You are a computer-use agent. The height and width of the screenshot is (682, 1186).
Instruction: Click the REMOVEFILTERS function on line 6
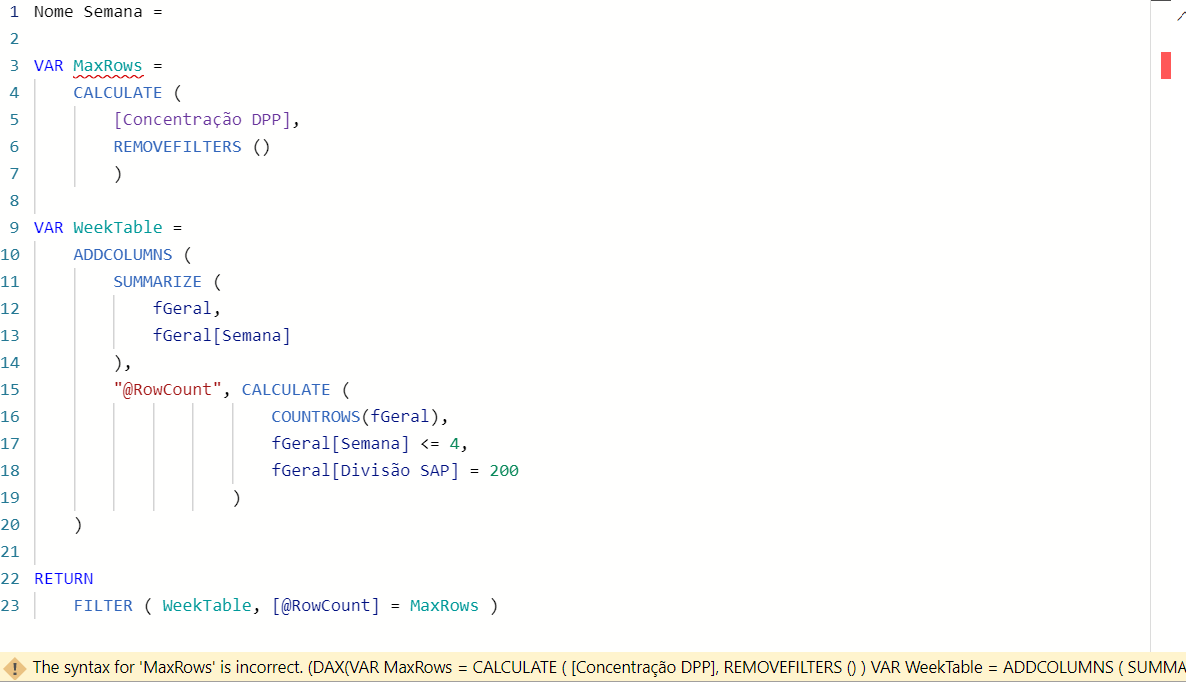(177, 147)
